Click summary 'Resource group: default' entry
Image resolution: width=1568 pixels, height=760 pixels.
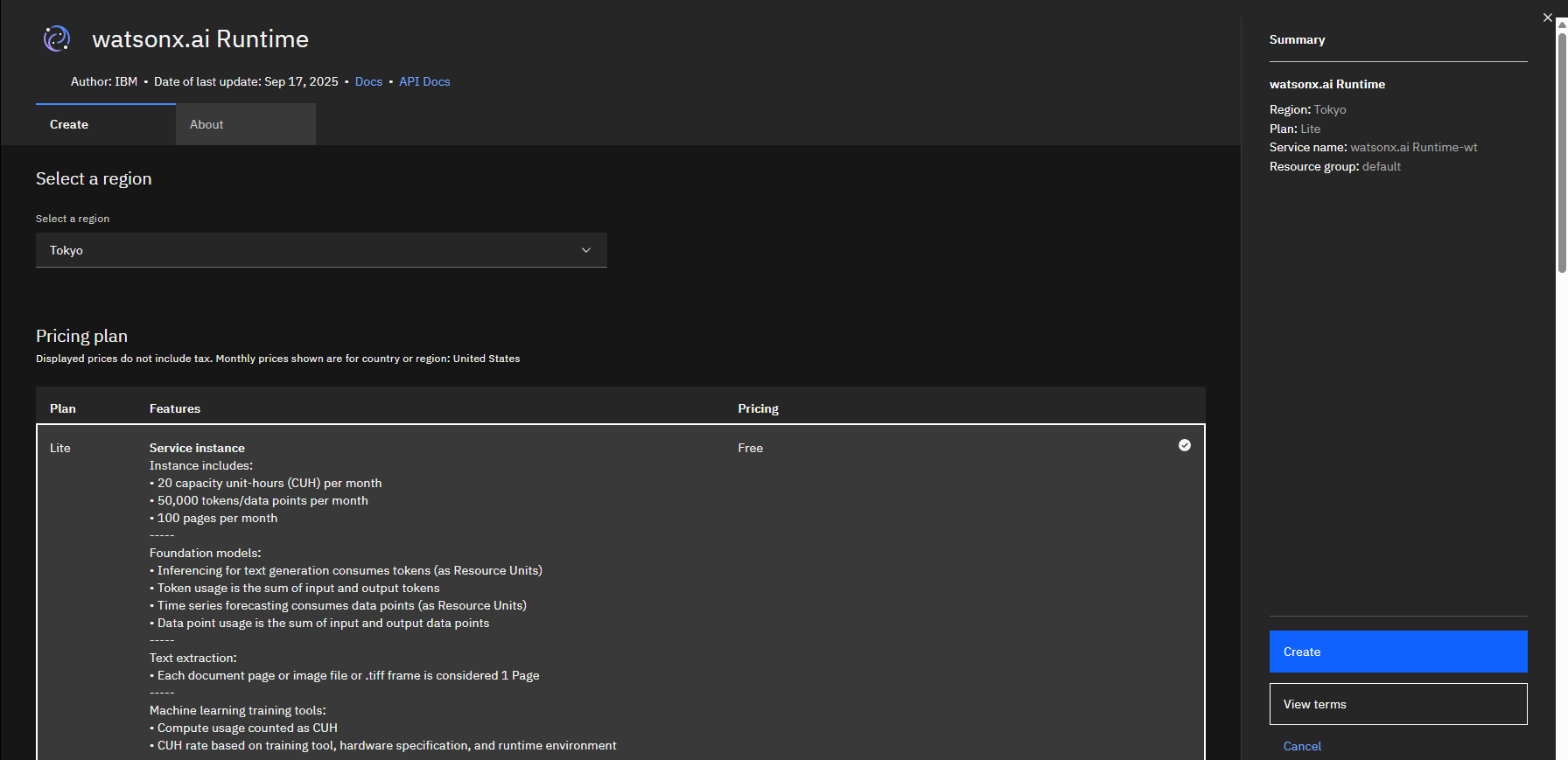click(1335, 166)
